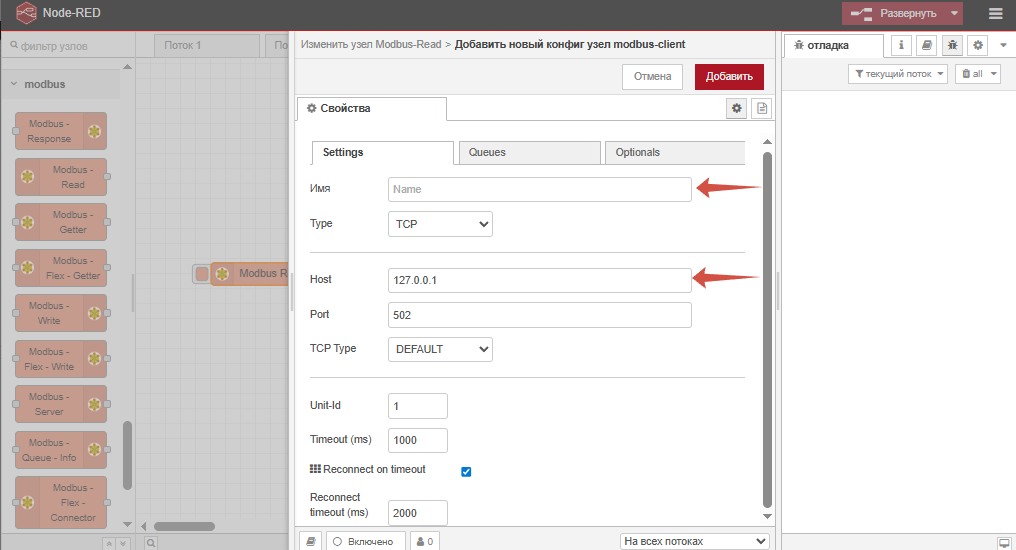The height and width of the screenshot is (550, 1016).
Task: Open the config nodes gear sidebar icon
Action: pyautogui.click(x=978, y=45)
